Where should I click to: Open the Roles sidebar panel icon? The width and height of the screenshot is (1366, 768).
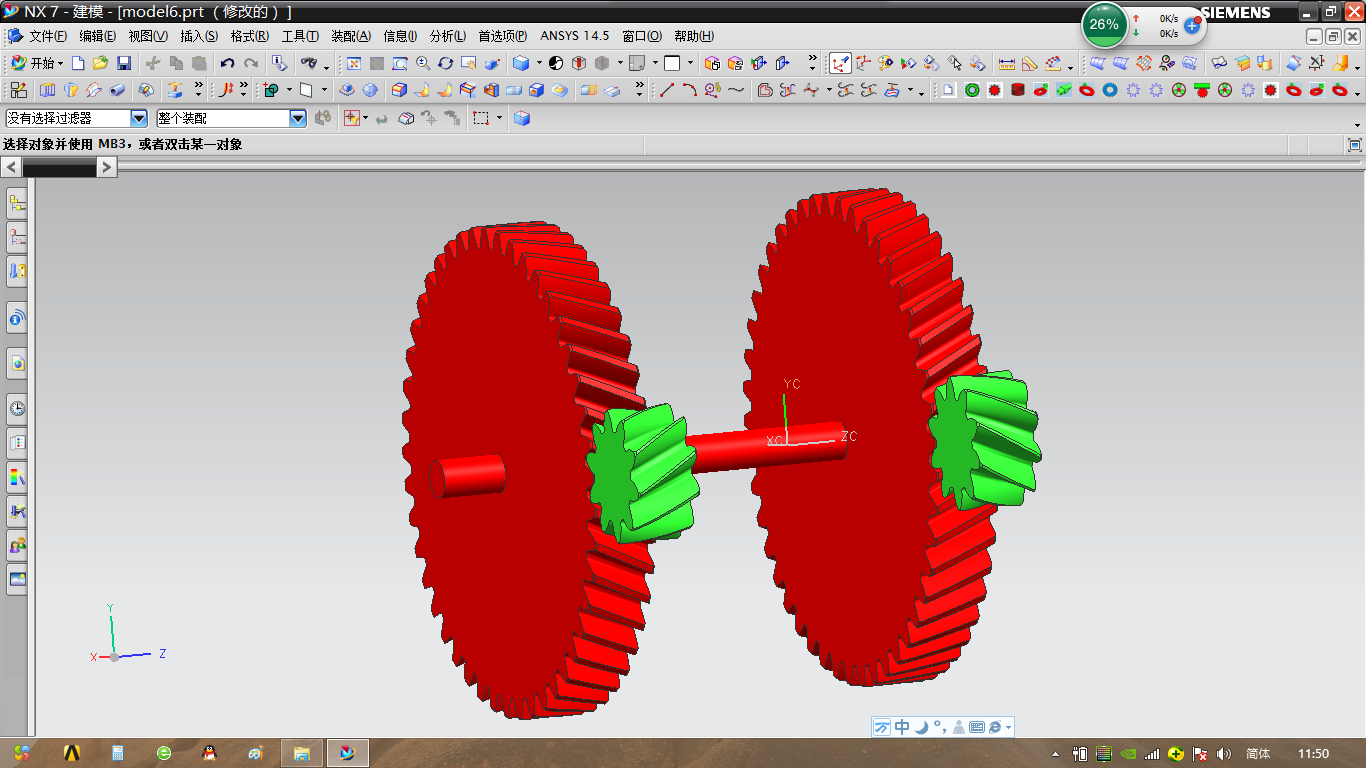17,545
